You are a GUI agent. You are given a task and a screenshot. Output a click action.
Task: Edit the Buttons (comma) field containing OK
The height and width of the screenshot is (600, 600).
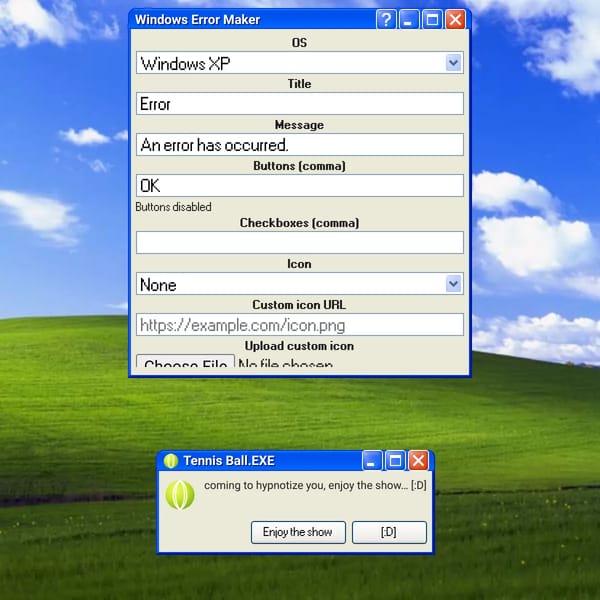click(300, 186)
